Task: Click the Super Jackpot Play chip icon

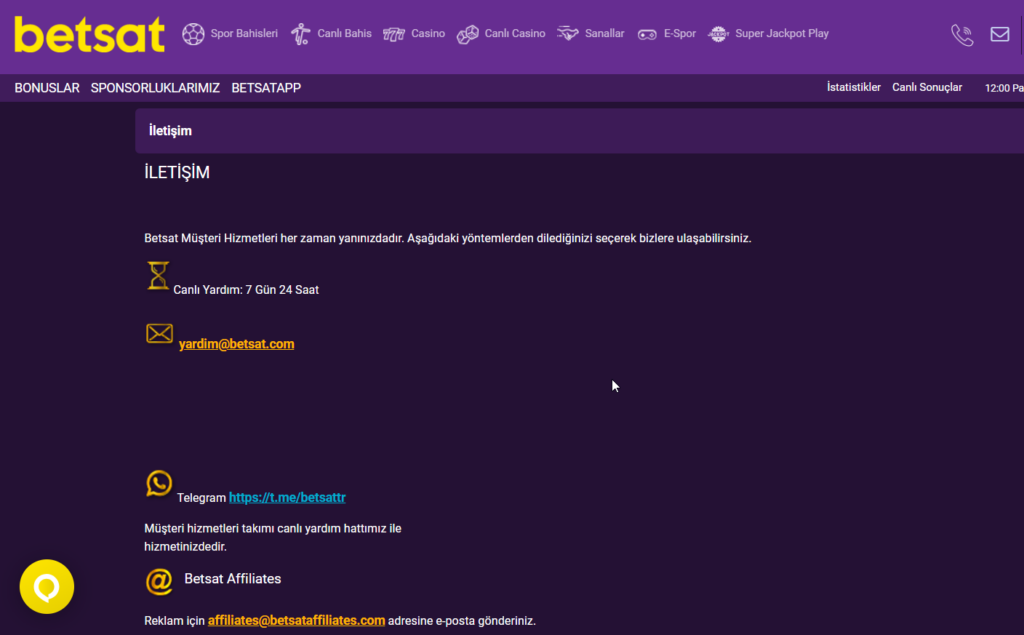Action: coord(718,34)
